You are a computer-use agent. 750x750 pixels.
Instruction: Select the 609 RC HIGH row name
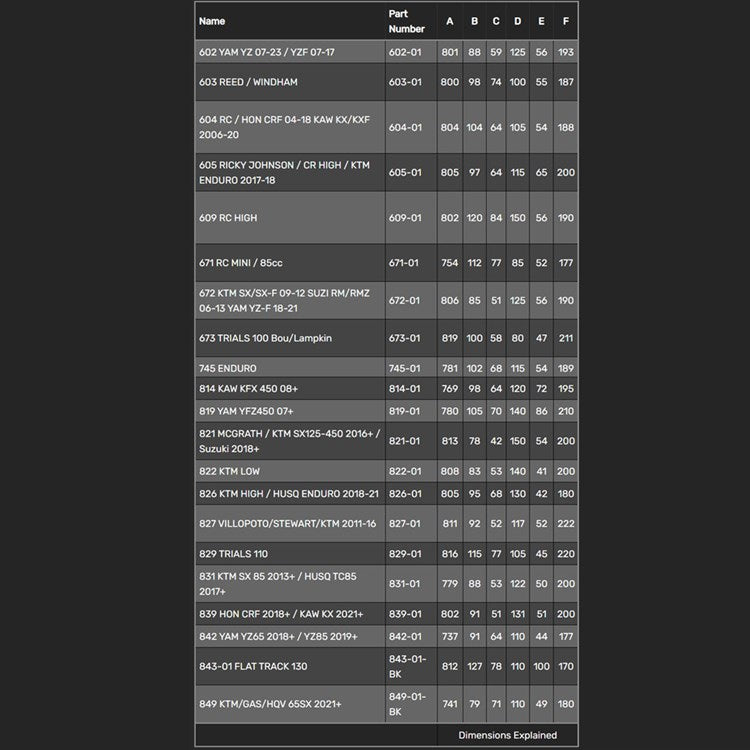point(228,218)
